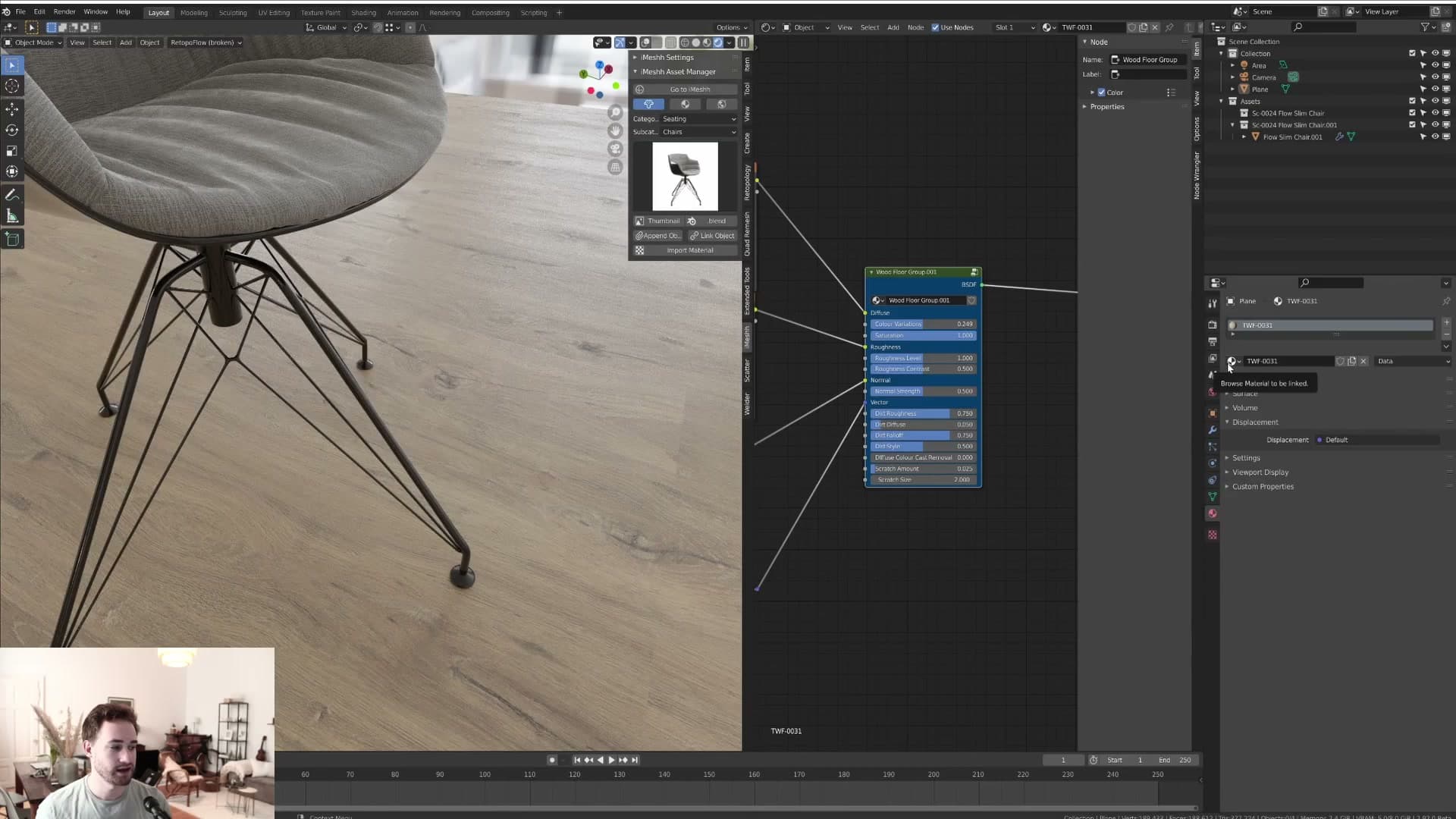Click the chair asset preview thumbnail
The width and height of the screenshot is (1456, 819).
click(x=685, y=177)
